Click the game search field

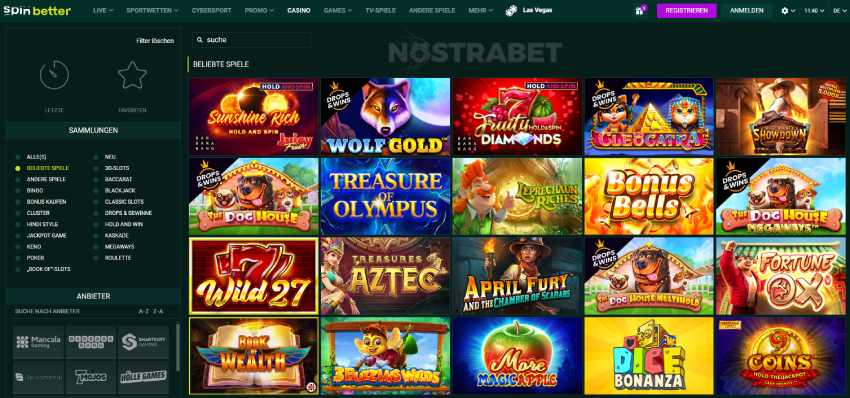click(252, 40)
